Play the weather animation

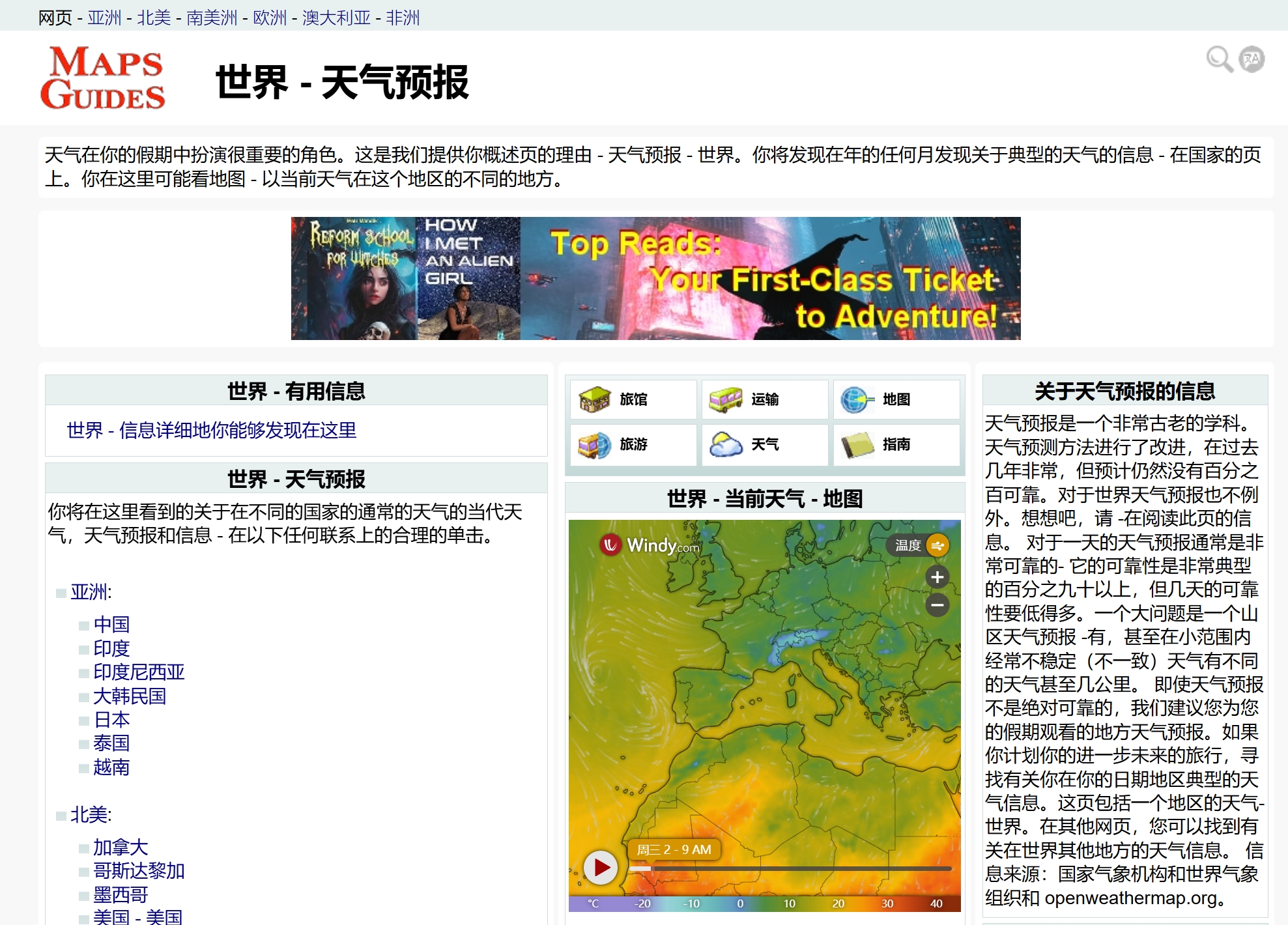tap(601, 868)
